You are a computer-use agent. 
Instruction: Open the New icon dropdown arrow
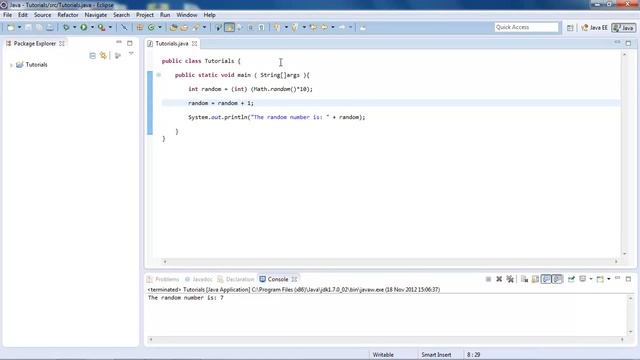[x=19, y=27]
